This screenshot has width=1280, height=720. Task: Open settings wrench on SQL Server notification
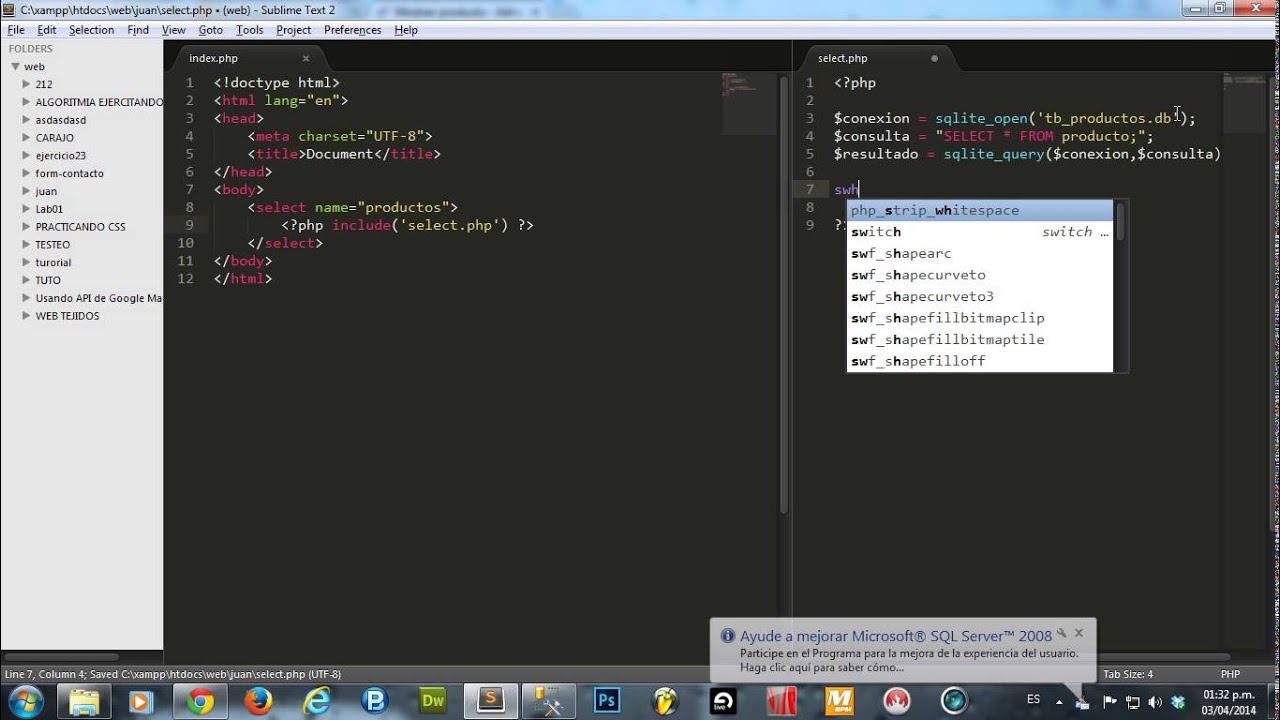click(1062, 633)
